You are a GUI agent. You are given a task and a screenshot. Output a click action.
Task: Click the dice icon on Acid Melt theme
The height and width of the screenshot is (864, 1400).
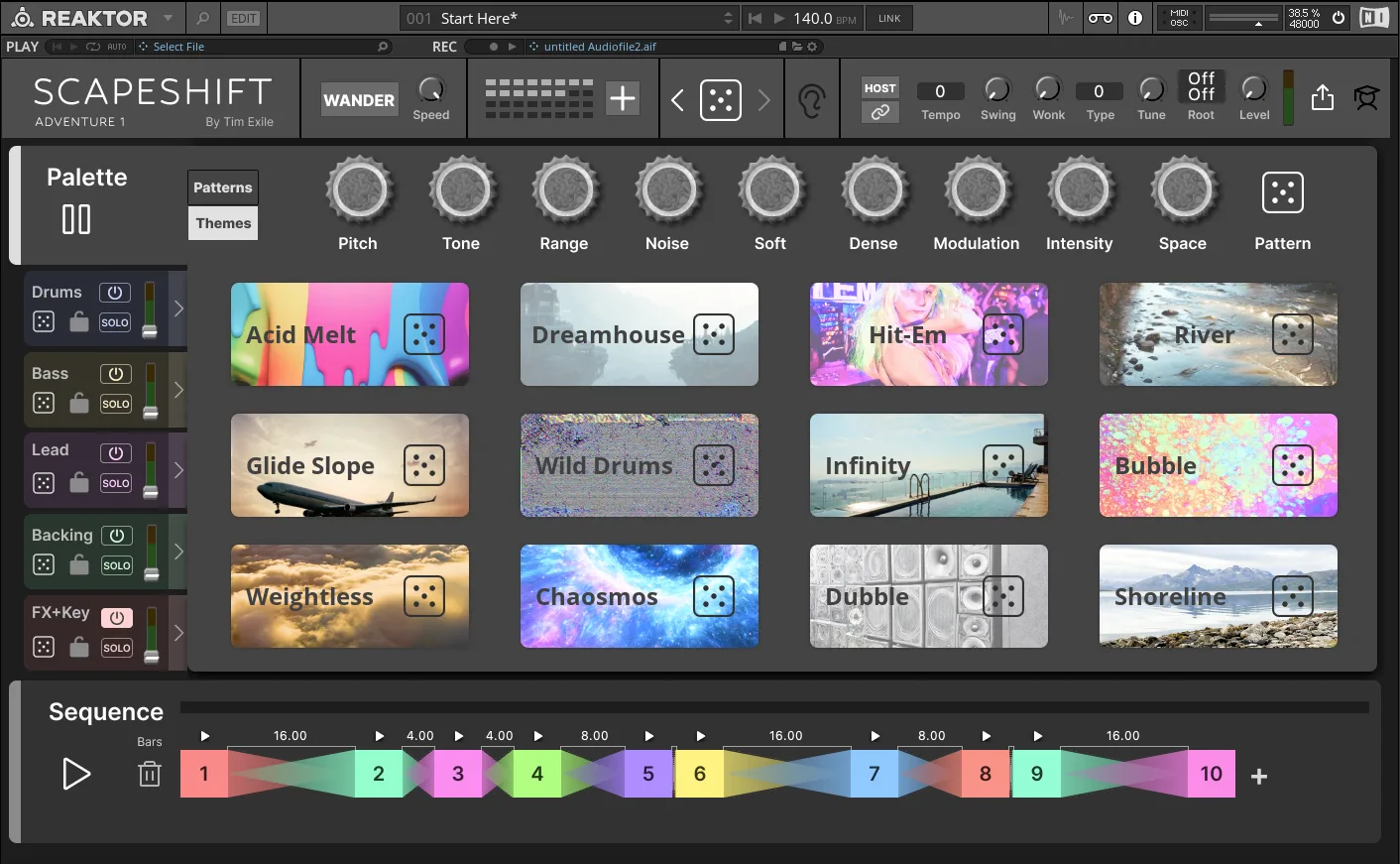point(424,335)
